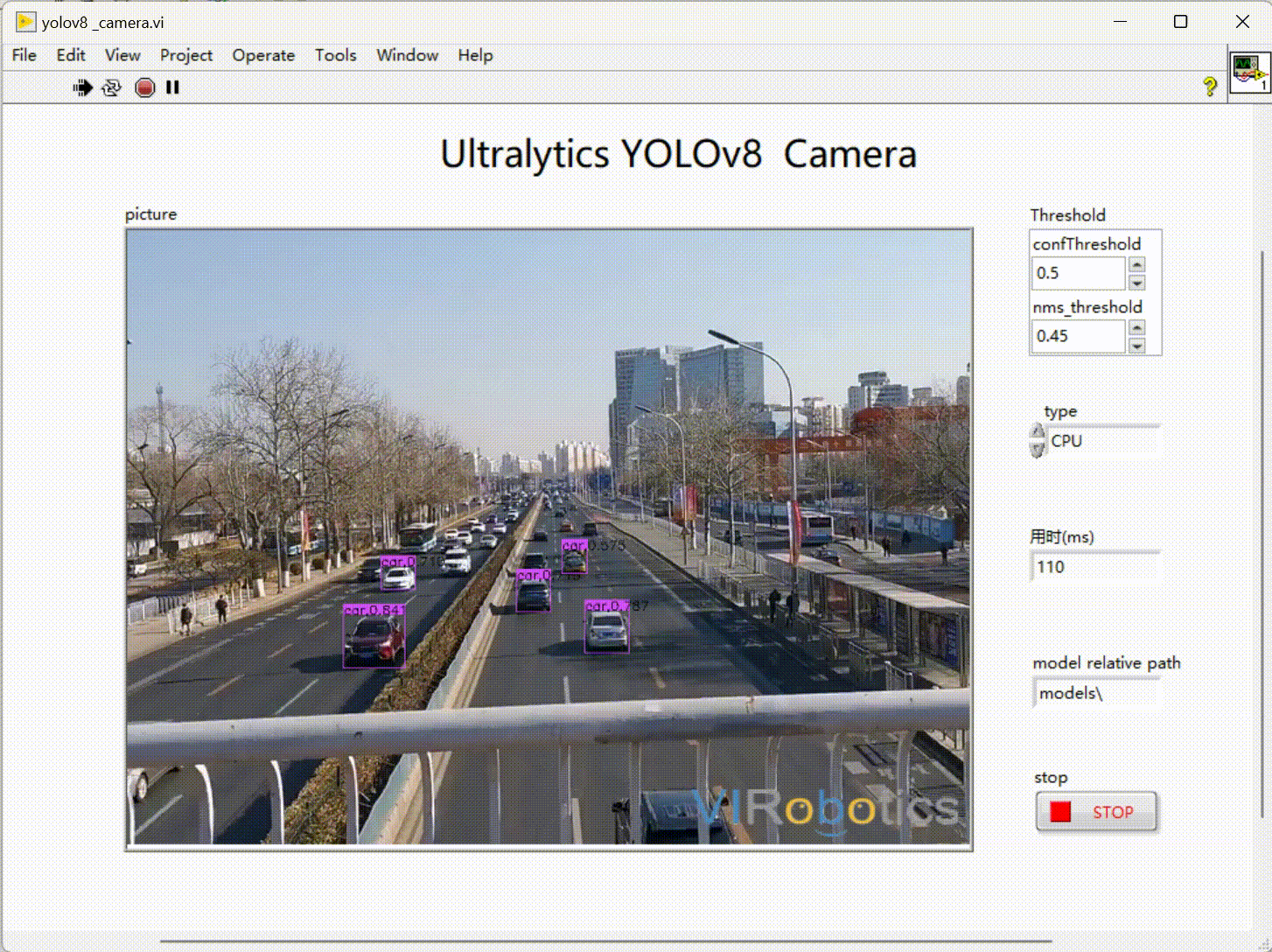This screenshot has height=952, width=1272.
Task: Click the nms_threshold value field 0.45
Action: [x=1079, y=336]
